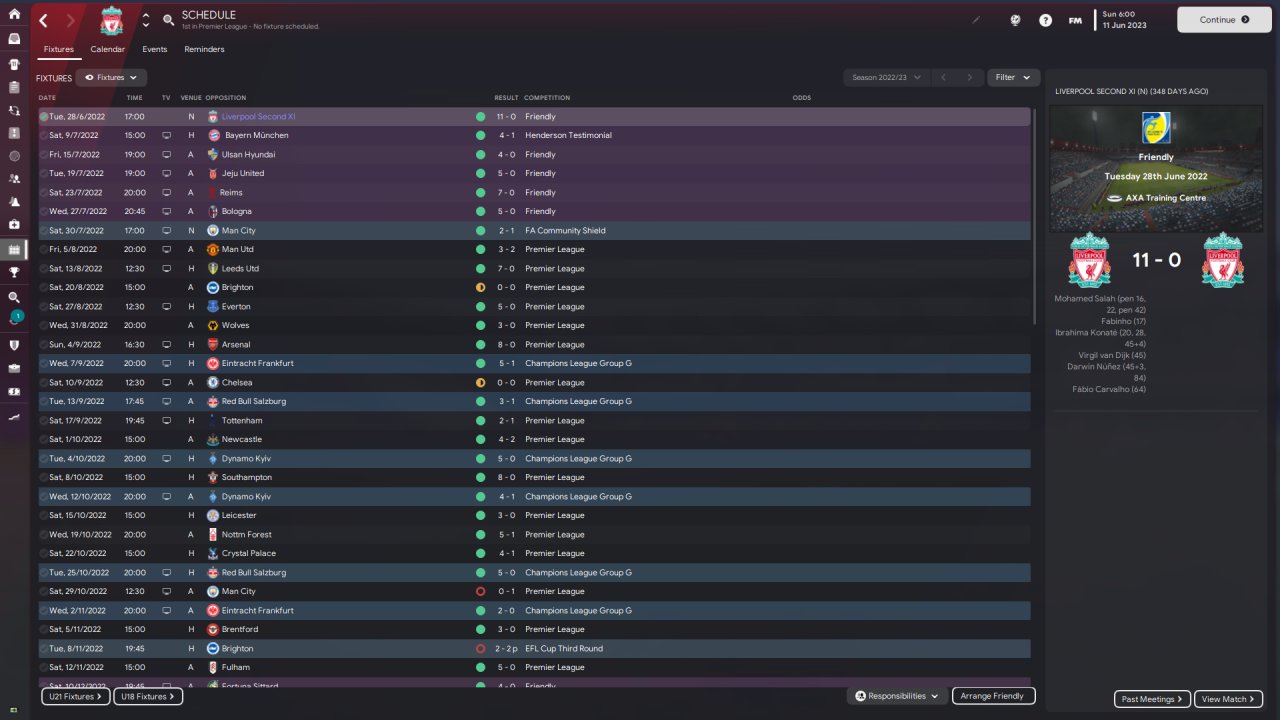Click the fixtures list vertical scrollbar
Screen dimensions: 1280x720
click(x=1034, y=216)
